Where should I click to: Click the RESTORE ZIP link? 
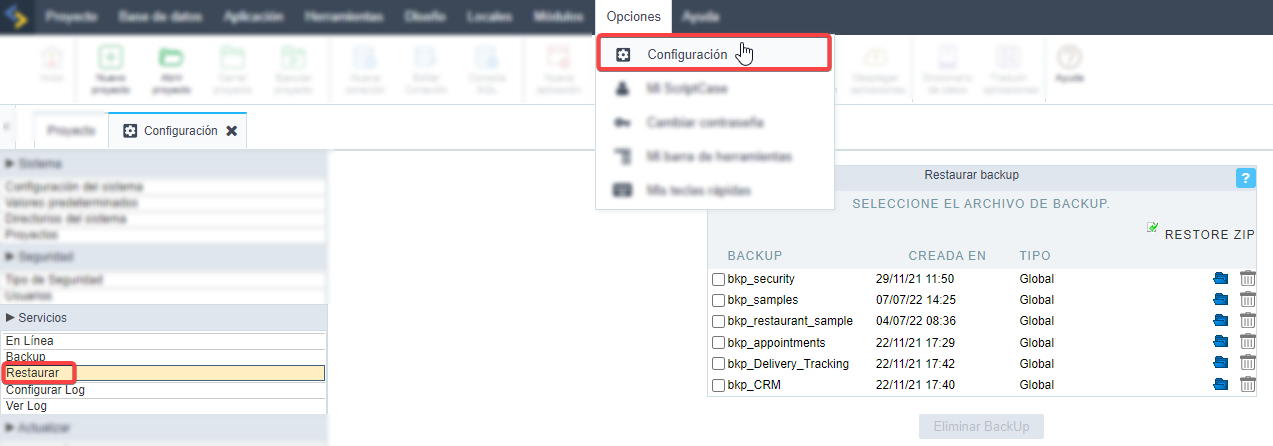pyautogui.click(x=1208, y=234)
